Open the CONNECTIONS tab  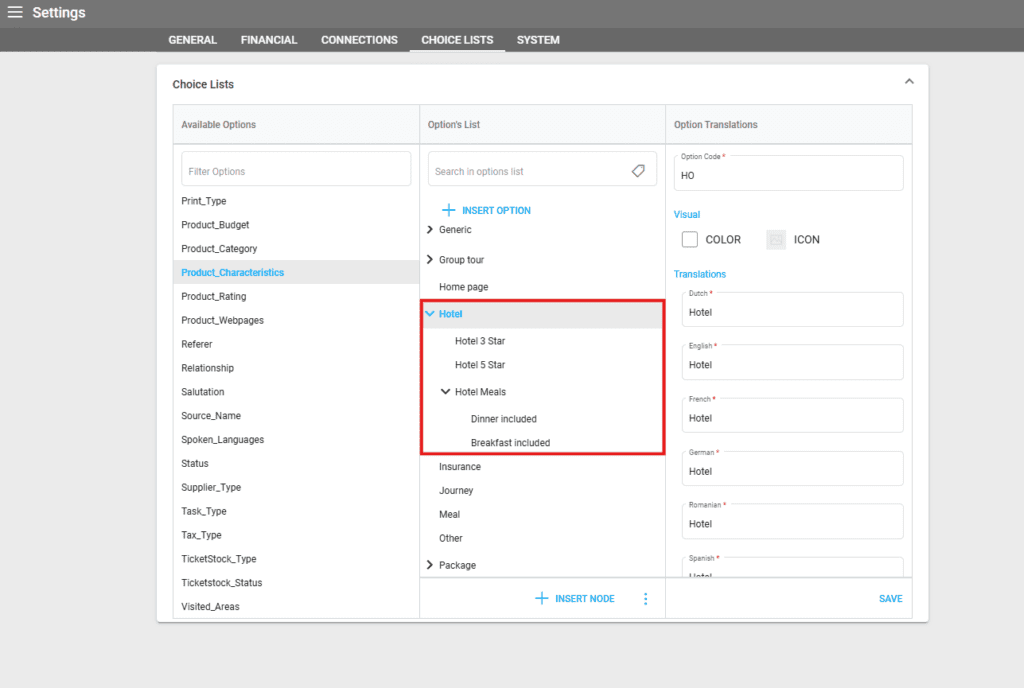point(359,40)
